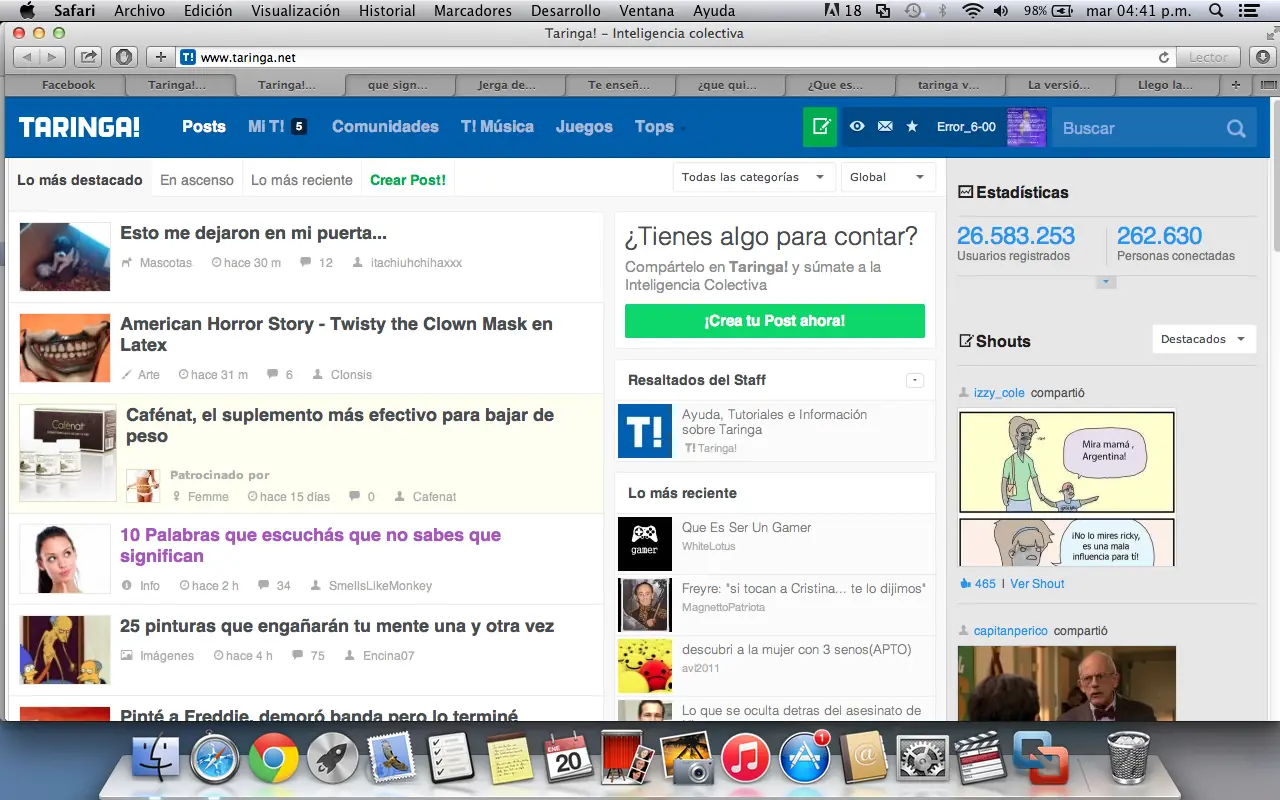
Task: Collapse the Resaltados del Staff section
Action: (x=914, y=380)
